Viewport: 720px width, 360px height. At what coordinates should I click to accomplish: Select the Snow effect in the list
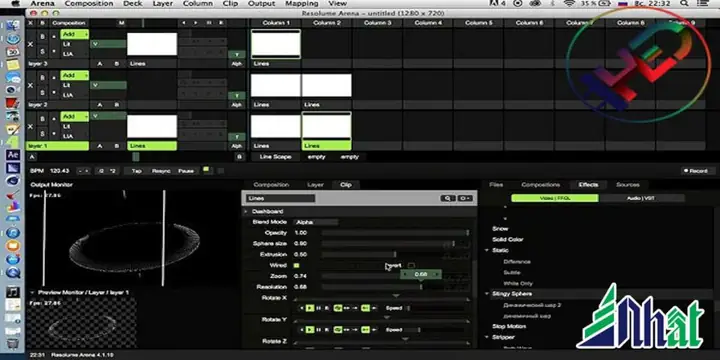(x=500, y=229)
